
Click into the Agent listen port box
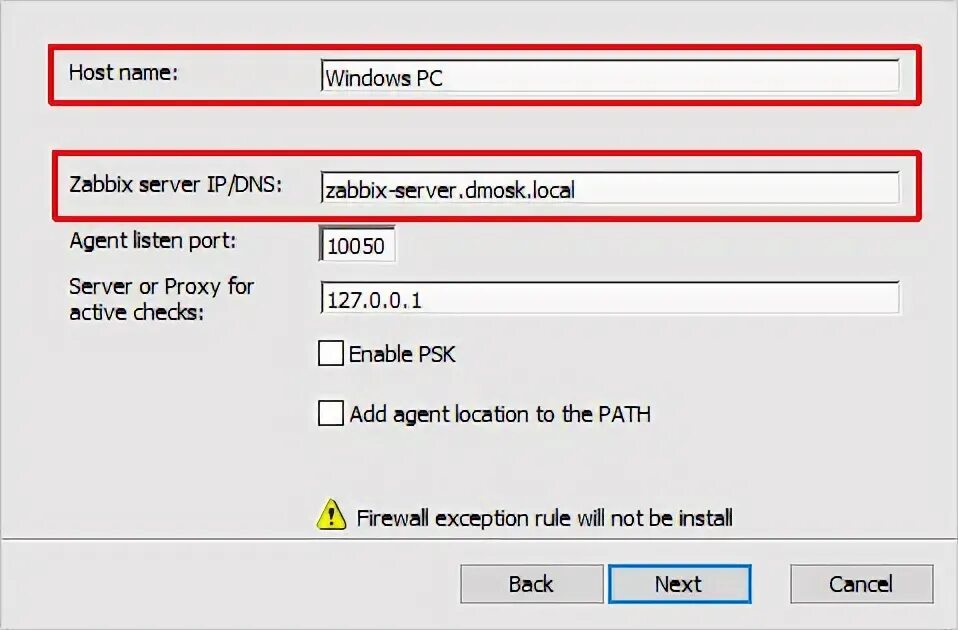pyautogui.click(x=357, y=244)
